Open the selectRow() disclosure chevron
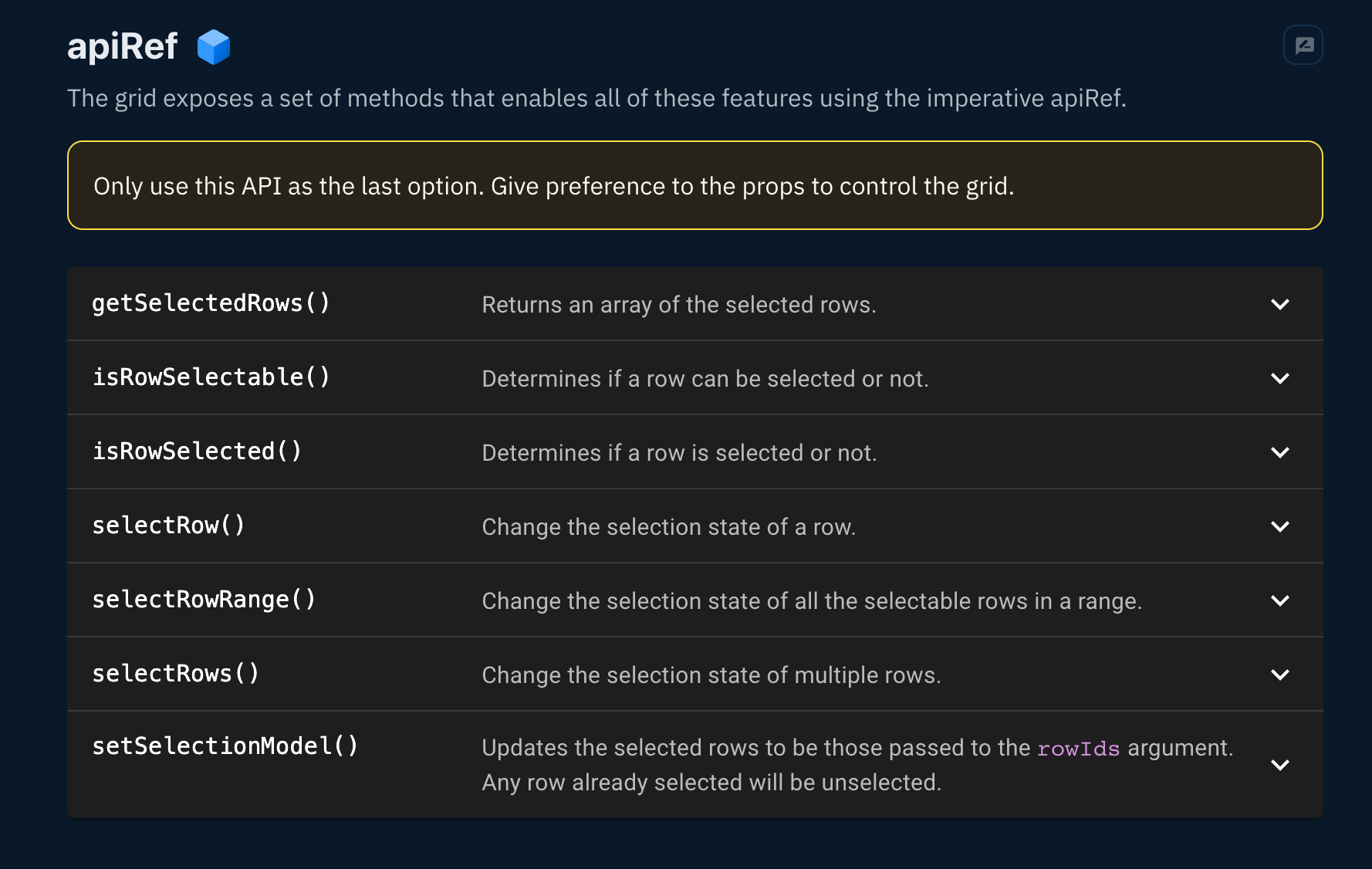 [x=1279, y=526]
